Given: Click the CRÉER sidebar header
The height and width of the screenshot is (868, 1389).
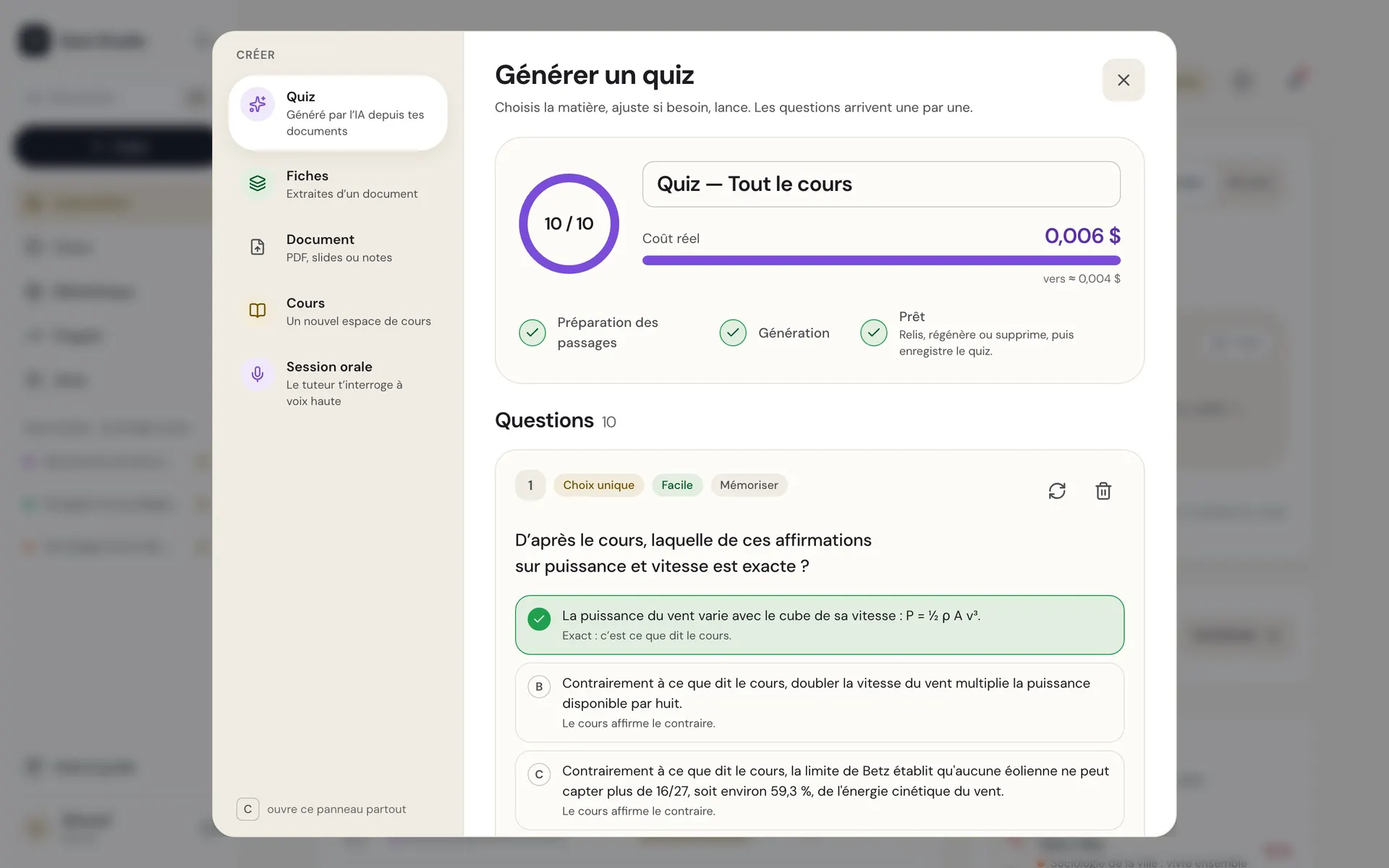Looking at the screenshot, I should point(255,55).
